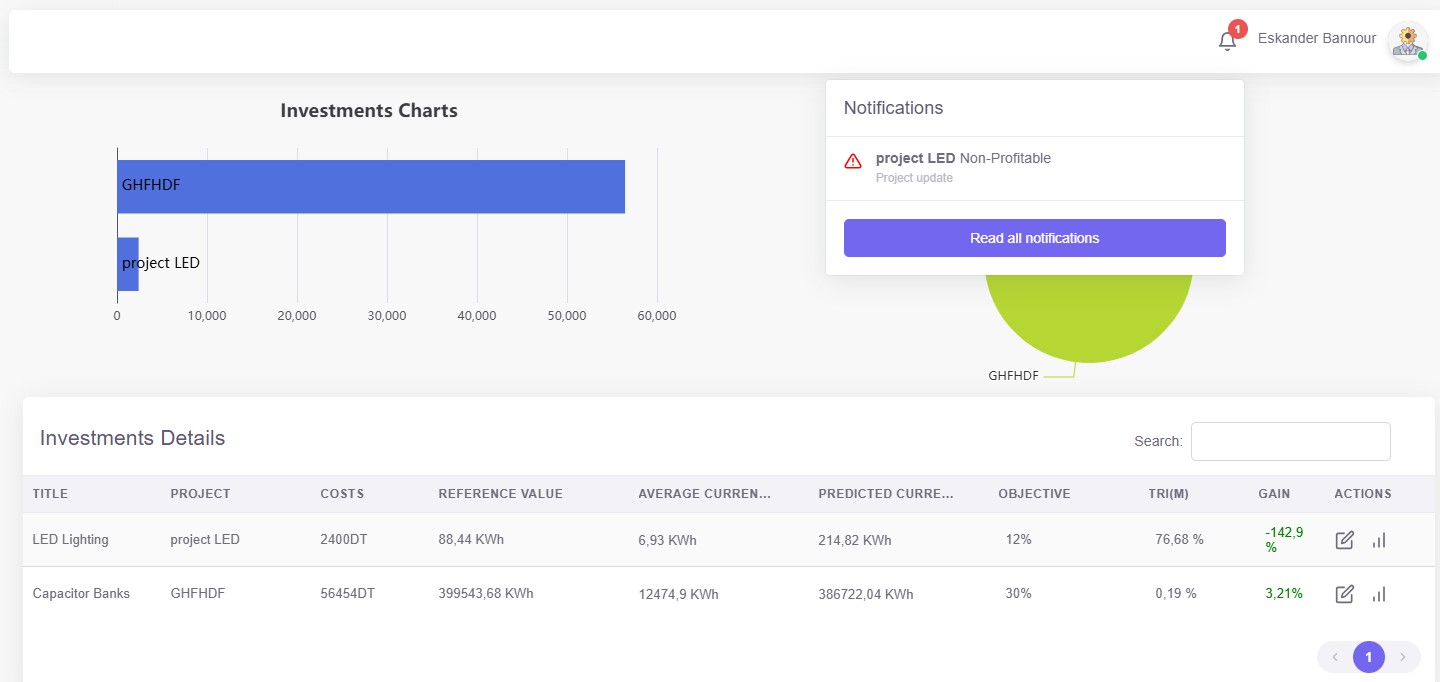Open chart icon for LED Lighting row
The image size is (1440, 682).
1379,540
